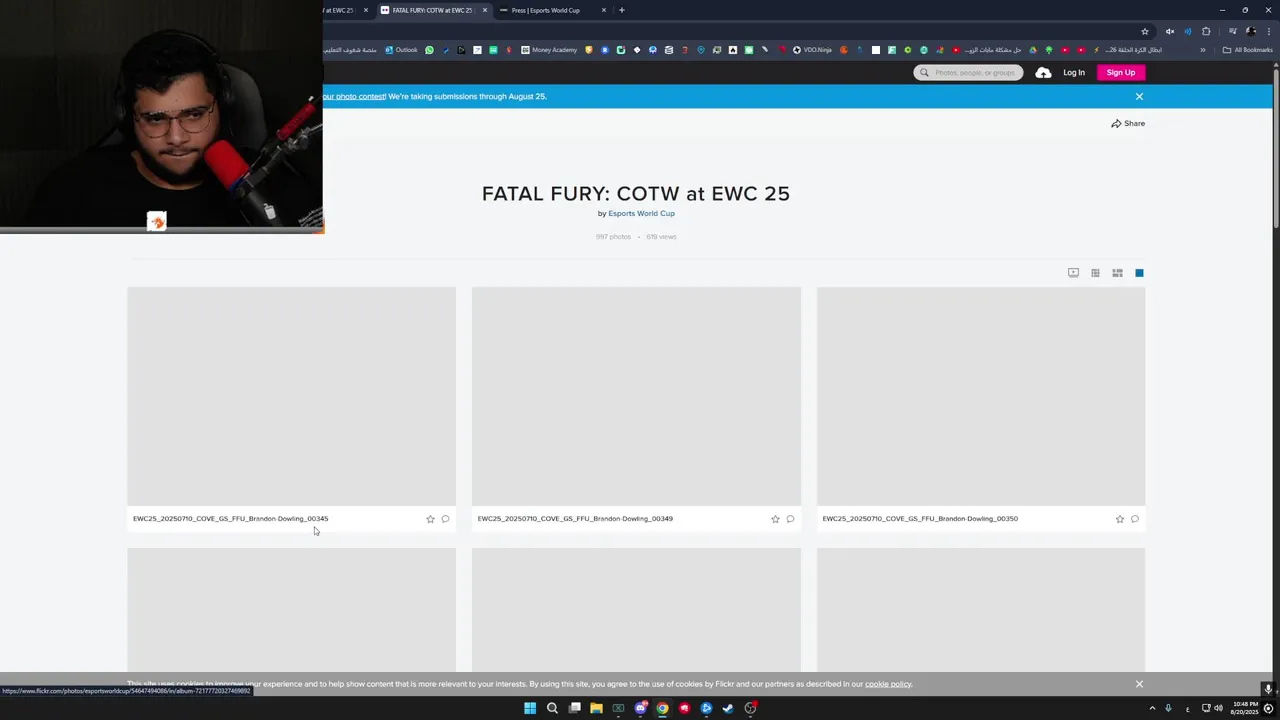Click the Flickr upload cloud icon
The height and width of the screenshot is (720, 1280).
click(x=1043, y=73)
